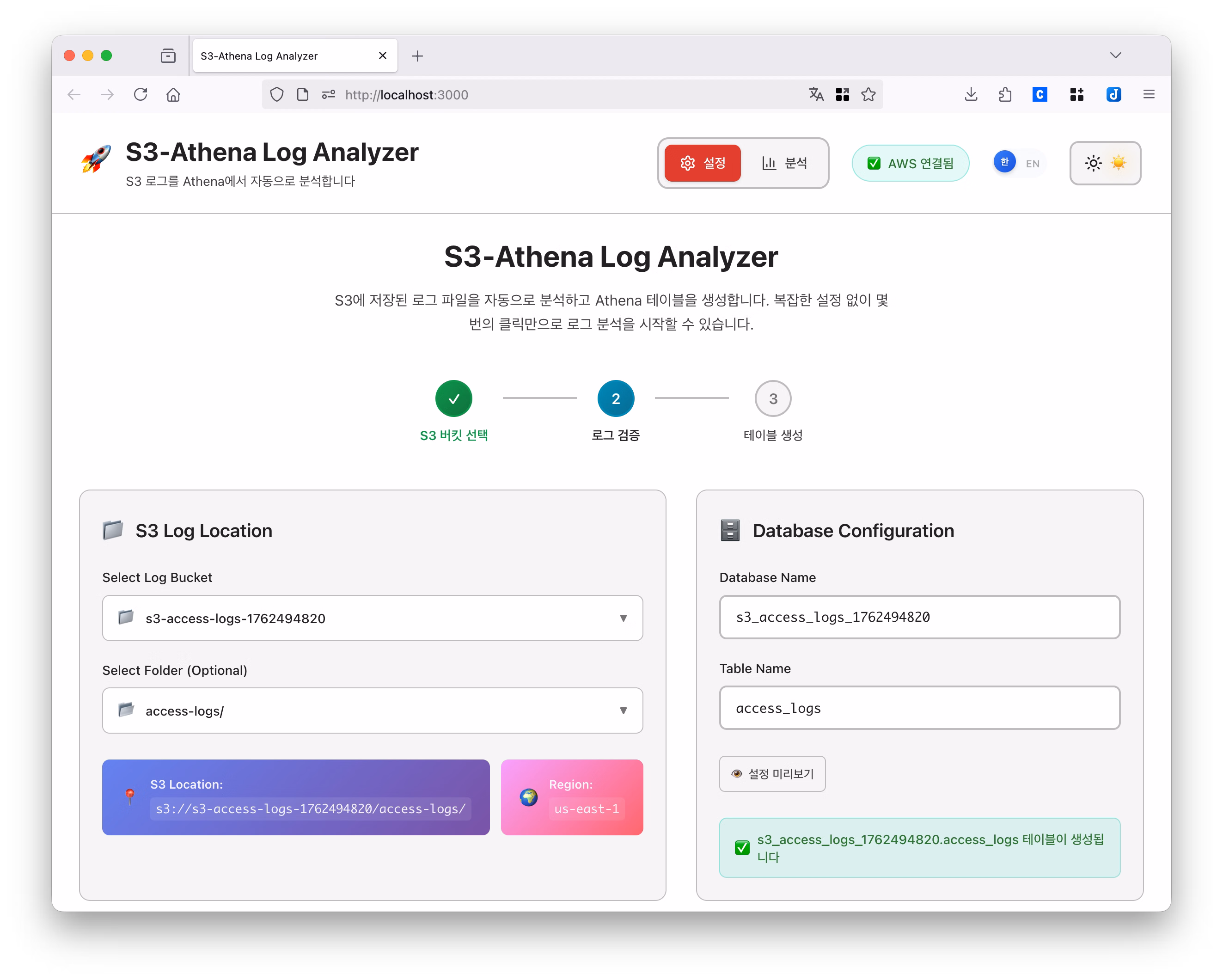Click the page info document icon

click(302, 94)
